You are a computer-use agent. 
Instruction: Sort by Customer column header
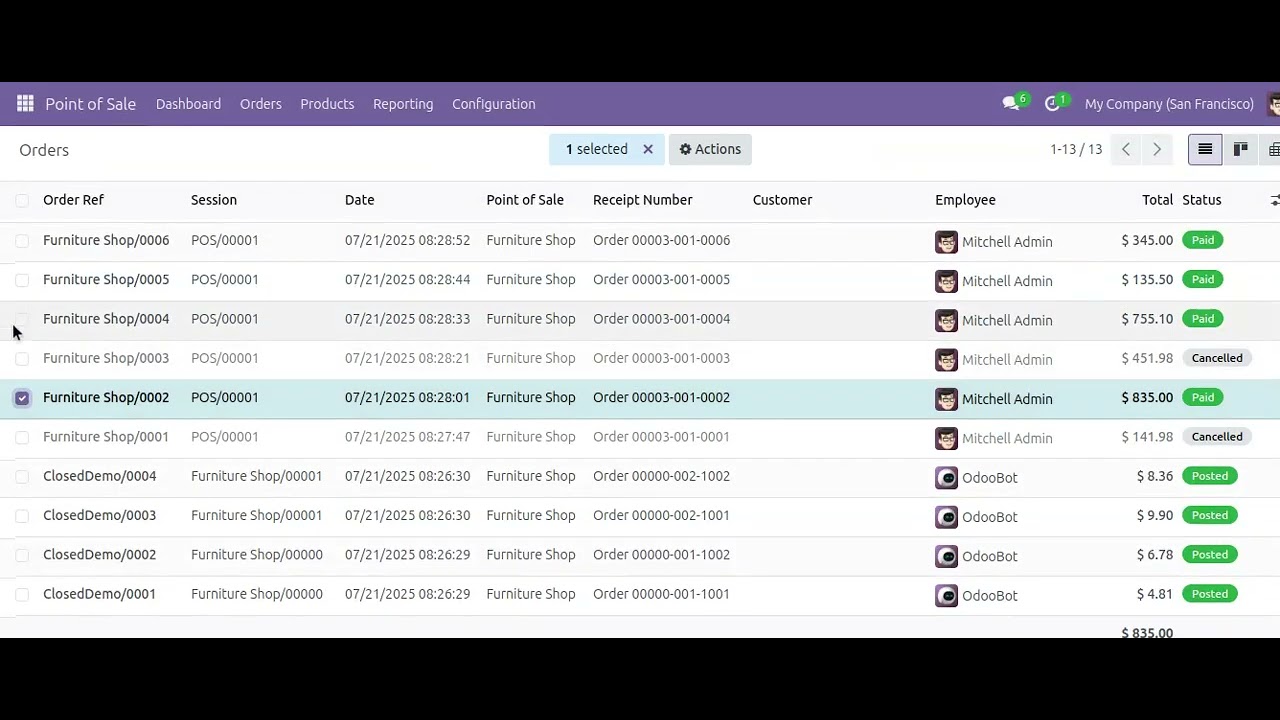click(x=782, y=200)
